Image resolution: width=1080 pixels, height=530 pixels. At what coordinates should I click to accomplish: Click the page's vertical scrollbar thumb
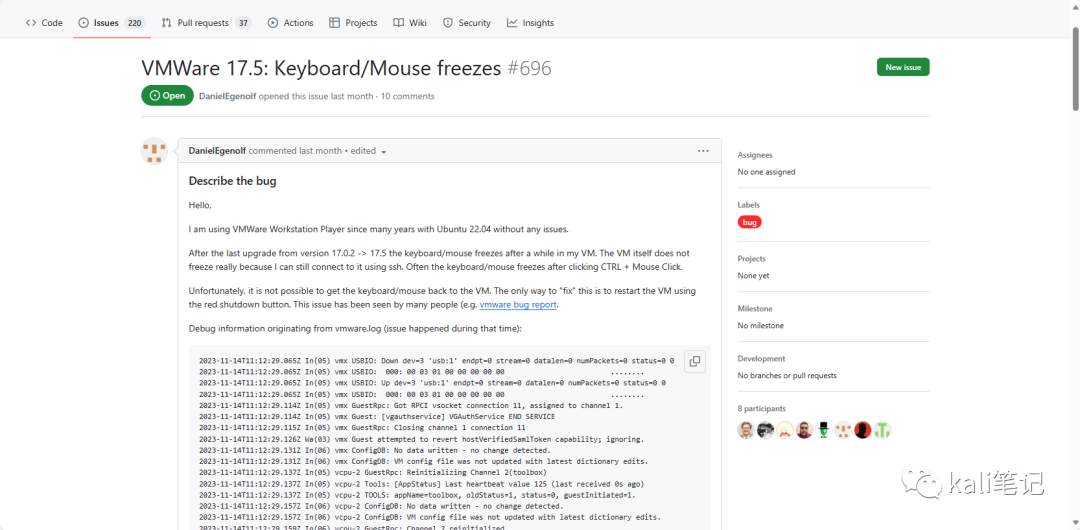point(1076,69)
